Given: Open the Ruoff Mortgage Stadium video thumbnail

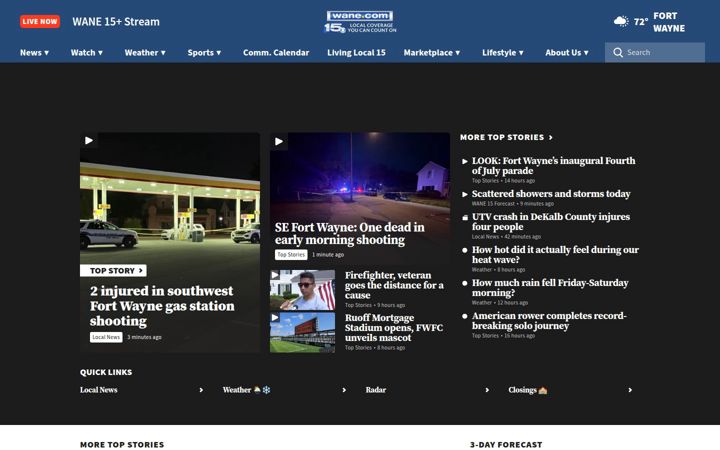Looking at the screenshot, I should click(303, 333).
